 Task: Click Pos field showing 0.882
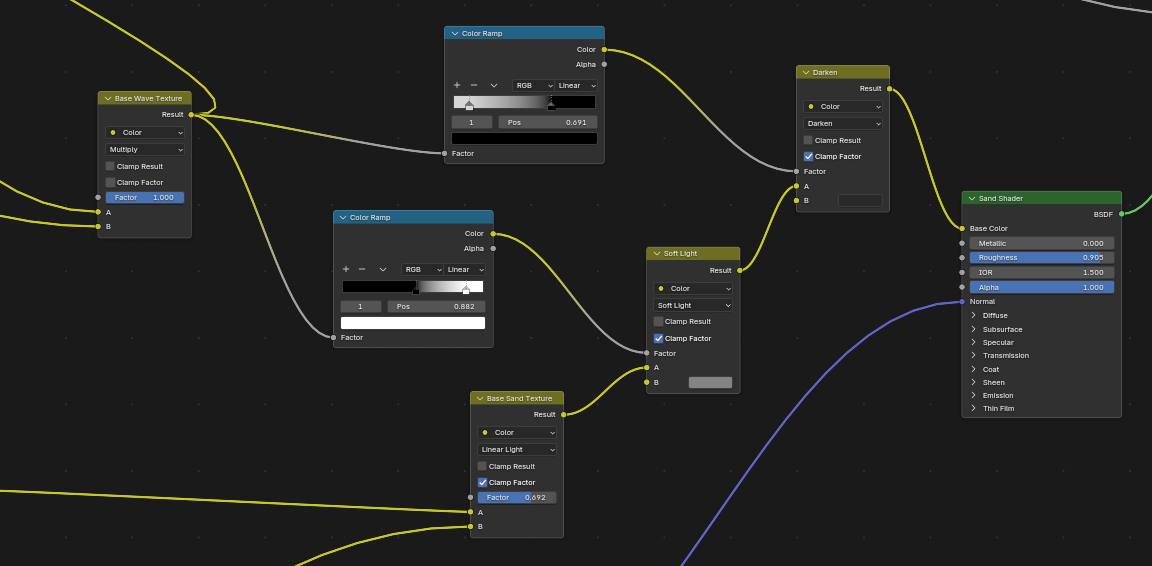pyautogui.click(x=436, y=307)
